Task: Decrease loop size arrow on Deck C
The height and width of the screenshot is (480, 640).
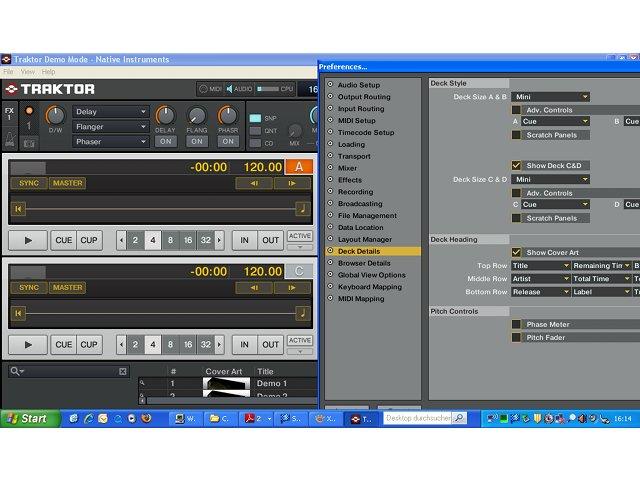Action: [x=121, y=344]
